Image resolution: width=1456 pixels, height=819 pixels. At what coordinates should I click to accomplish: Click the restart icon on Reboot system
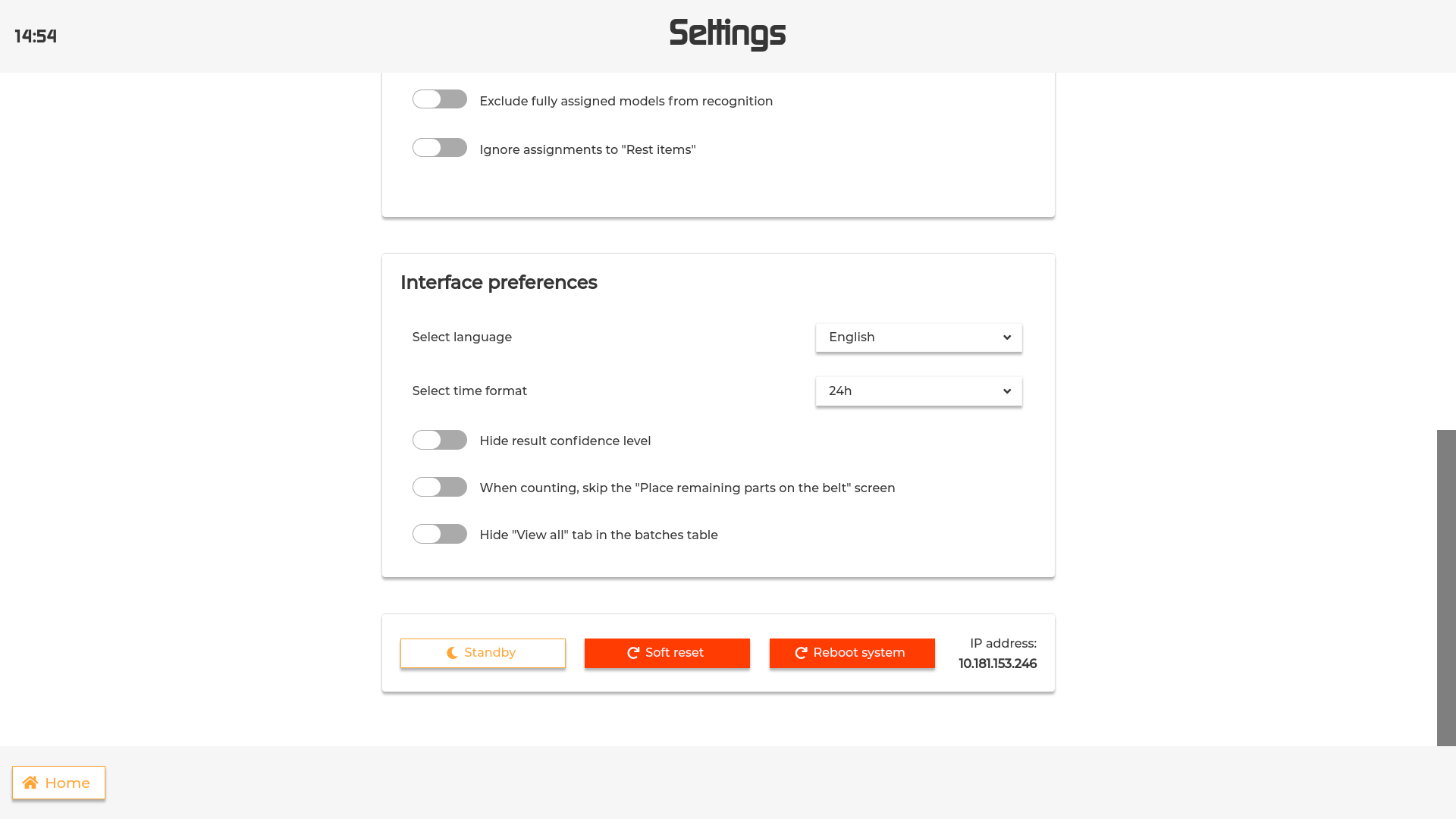802,652
